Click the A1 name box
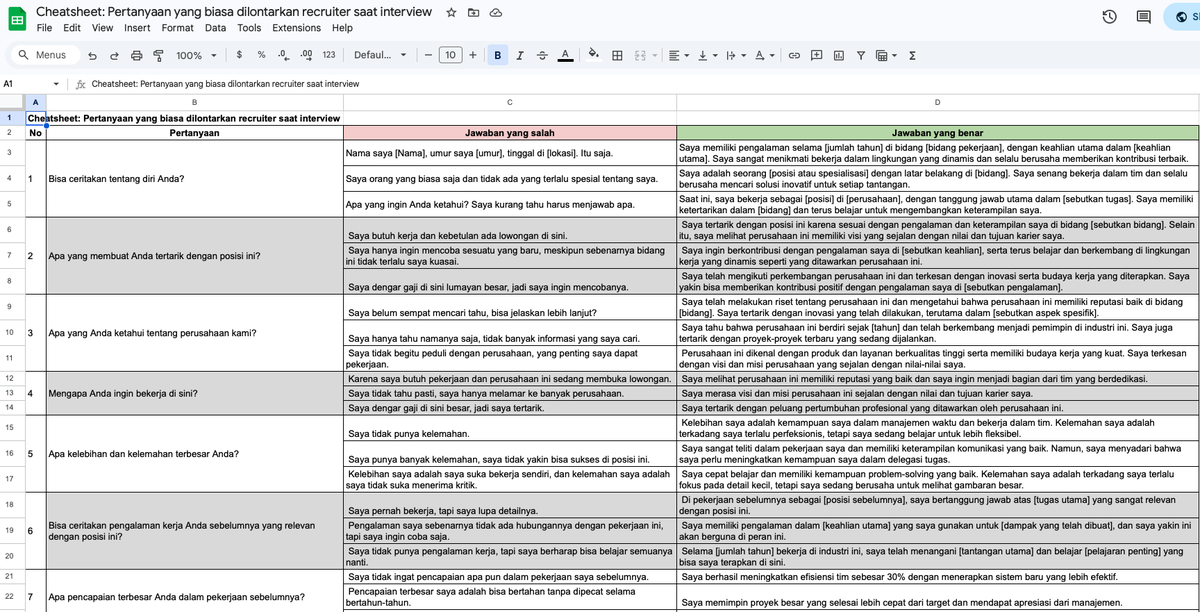1200x612 pixels. [x=25, y=84]
